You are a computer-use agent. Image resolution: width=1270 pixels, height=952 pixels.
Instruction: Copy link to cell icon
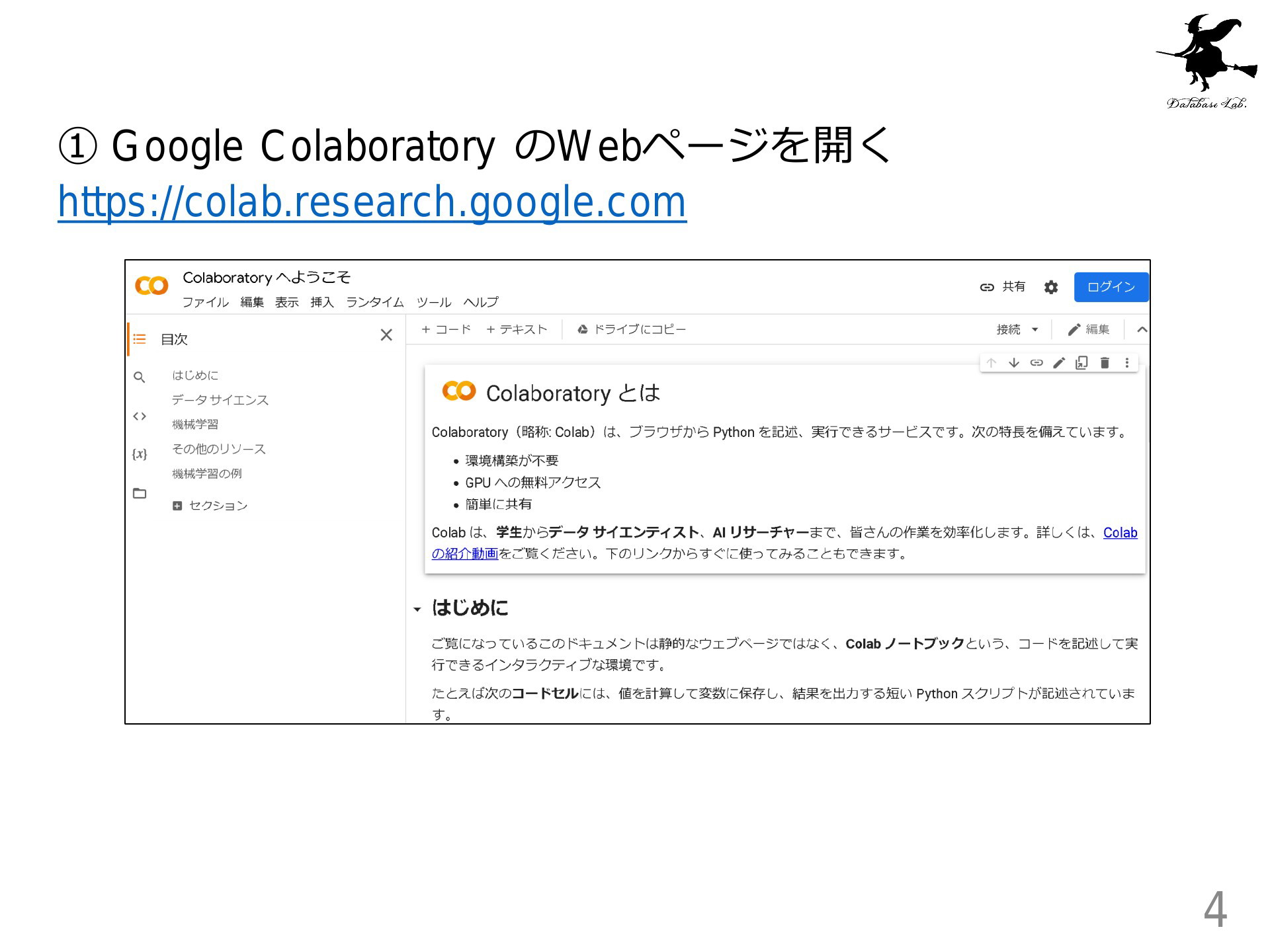coord(1037,362)
